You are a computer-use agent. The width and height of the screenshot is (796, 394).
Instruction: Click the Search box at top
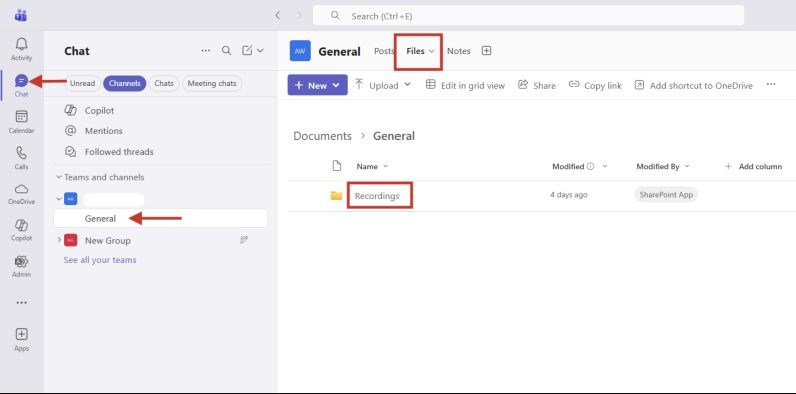click(528, 16)
